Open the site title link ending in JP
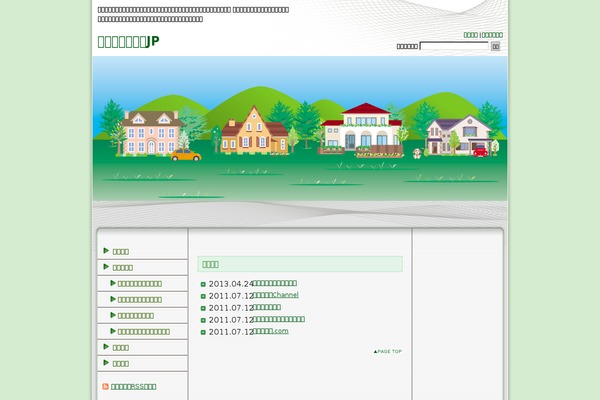 (128, 41)
